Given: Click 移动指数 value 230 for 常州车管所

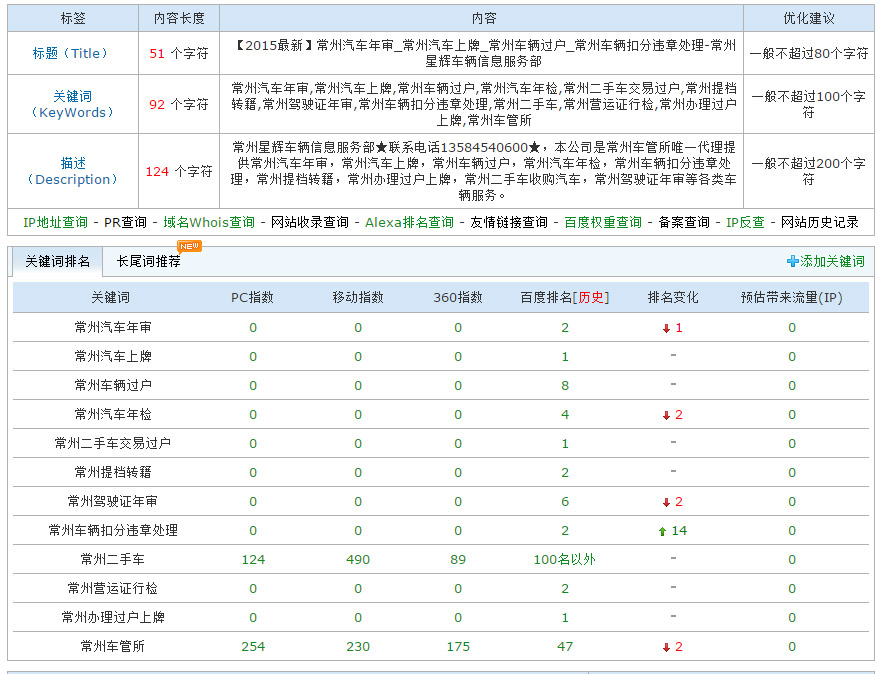Looking at the screenshot, I should click(358, 647).
